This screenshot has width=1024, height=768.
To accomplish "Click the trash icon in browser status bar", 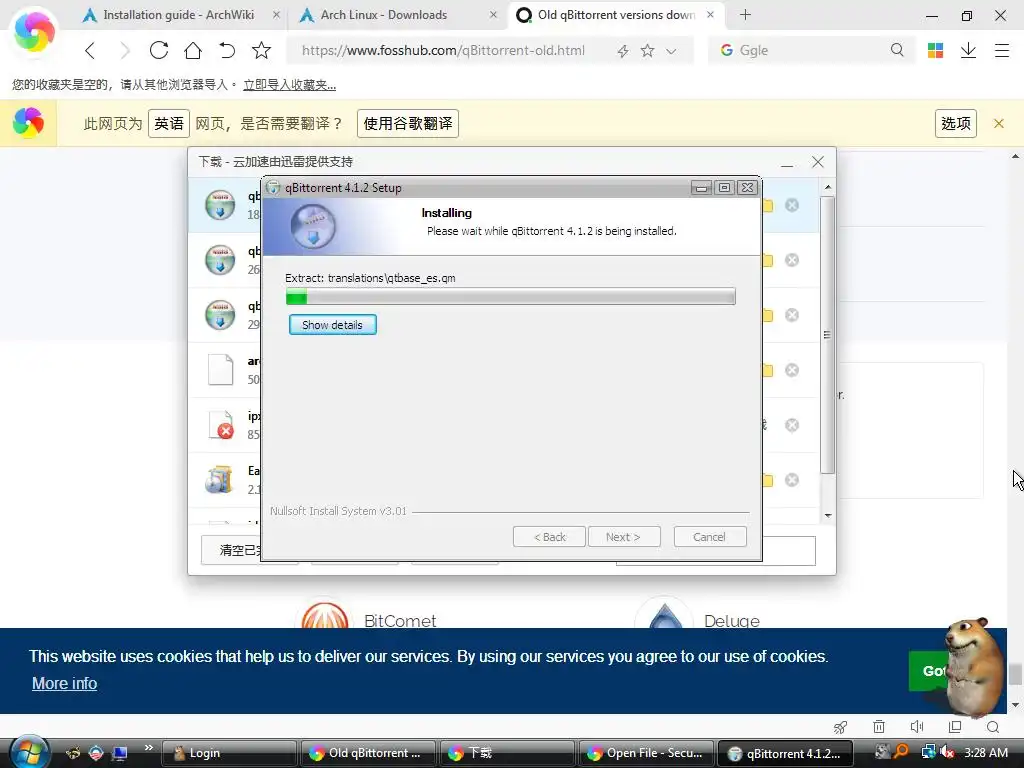I will (x=879, y=727).
